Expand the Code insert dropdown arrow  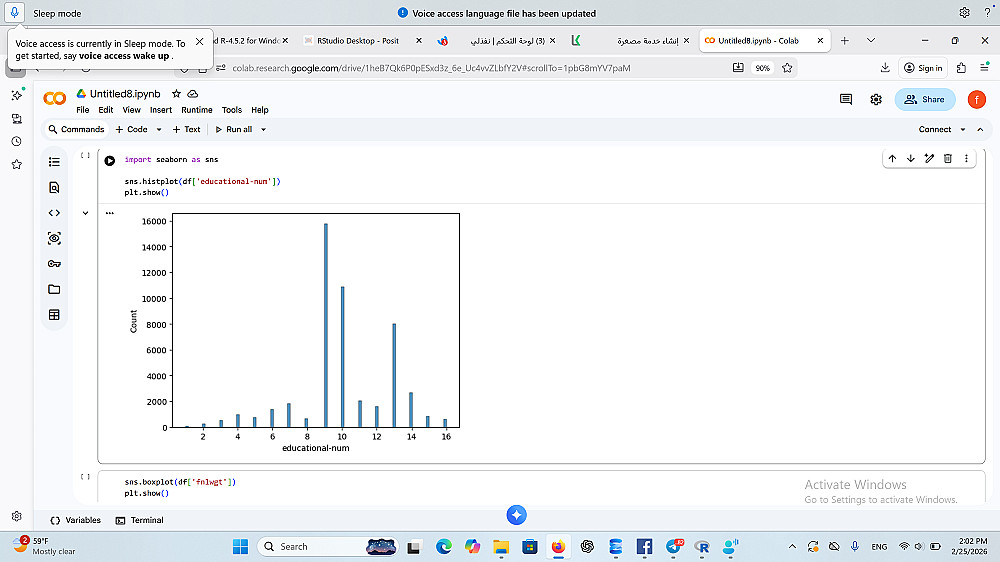point(159,129)
